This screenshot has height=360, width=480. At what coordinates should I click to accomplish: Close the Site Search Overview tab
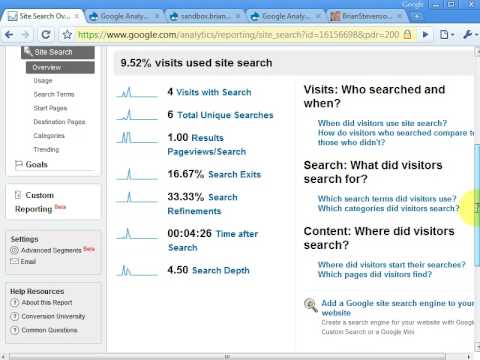(x=76, y=16)
